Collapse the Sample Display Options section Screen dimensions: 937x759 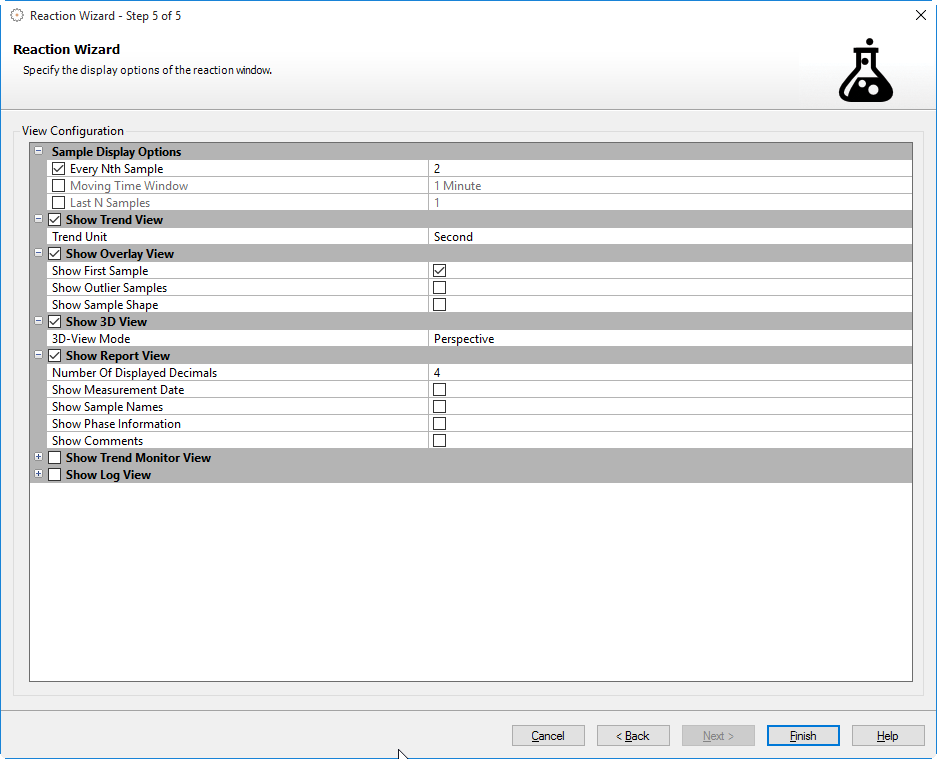click(x=39, y=152)
